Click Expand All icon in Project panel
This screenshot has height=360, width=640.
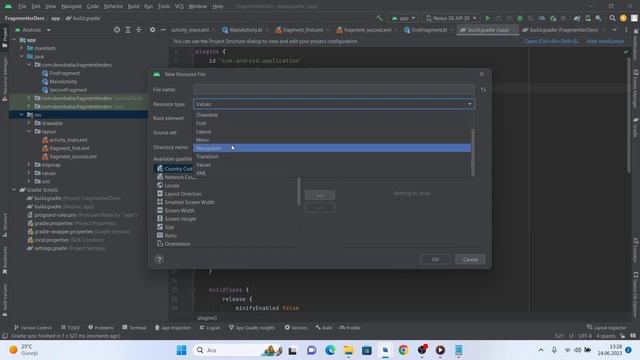[128, 30]
